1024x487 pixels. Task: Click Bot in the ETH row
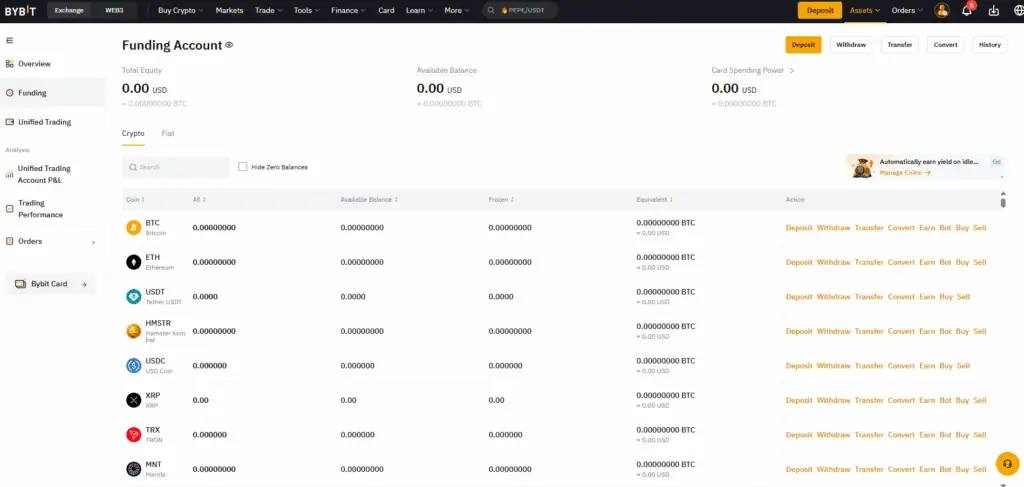click(946, 262)
